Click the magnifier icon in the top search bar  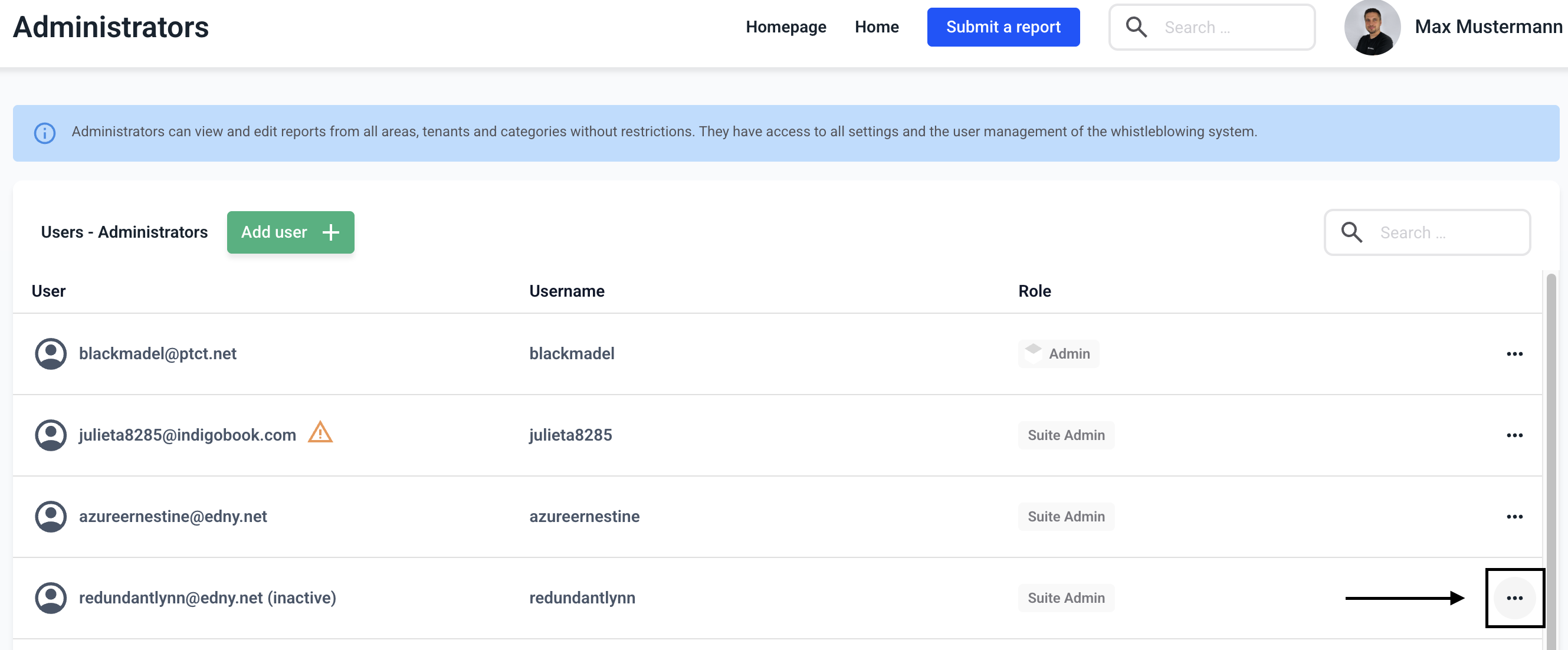(x=1136, y=27)
